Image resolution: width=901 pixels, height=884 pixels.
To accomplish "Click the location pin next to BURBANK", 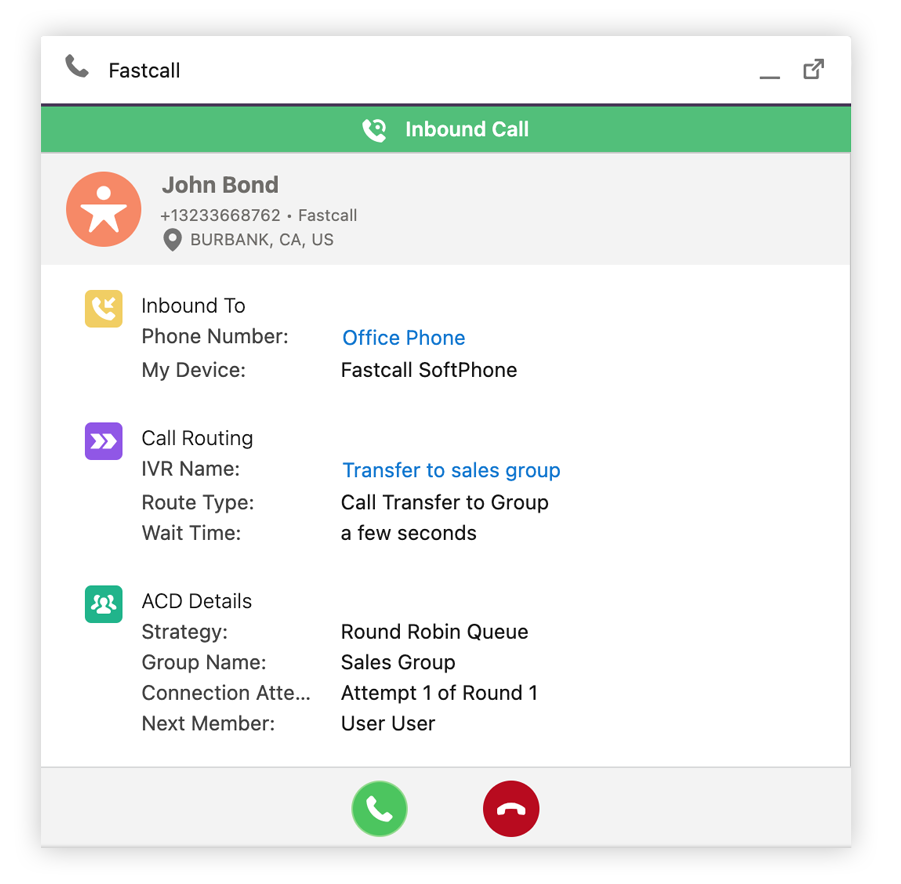I will click(172, 240).
